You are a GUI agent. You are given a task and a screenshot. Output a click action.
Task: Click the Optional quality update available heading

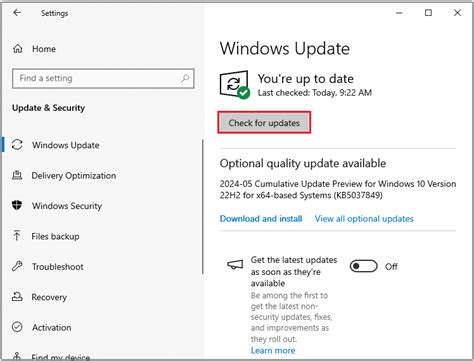[x=303, y=163]
